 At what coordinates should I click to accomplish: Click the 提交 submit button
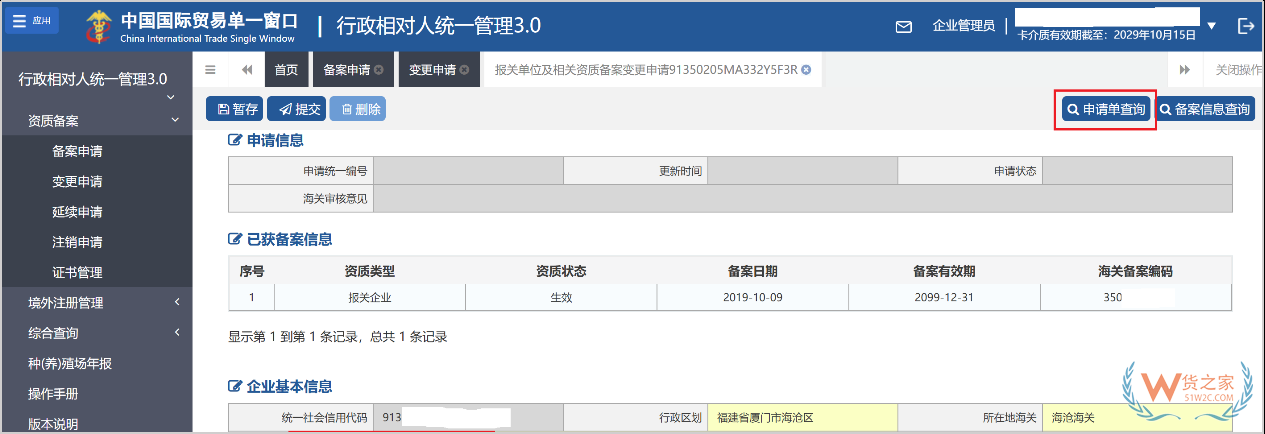(x=298, y=109)
